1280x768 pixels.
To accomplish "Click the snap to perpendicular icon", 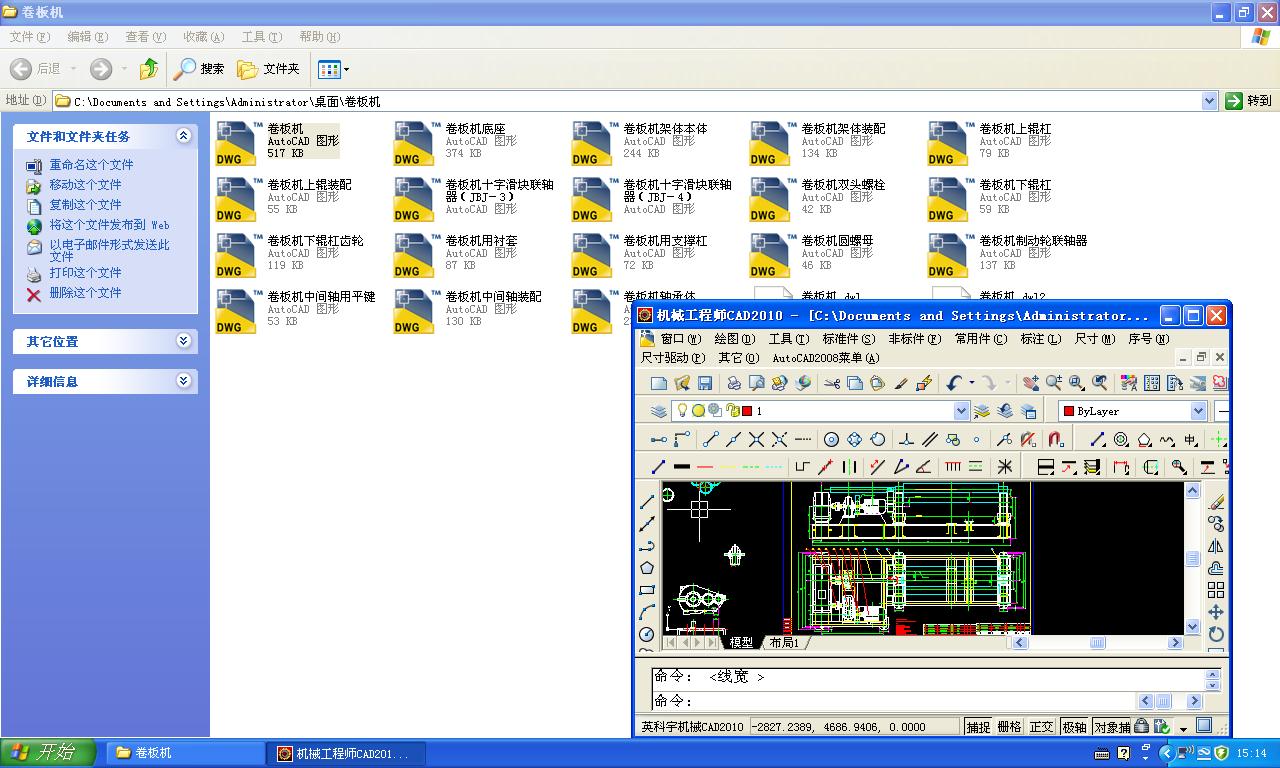I will point(906,439).
